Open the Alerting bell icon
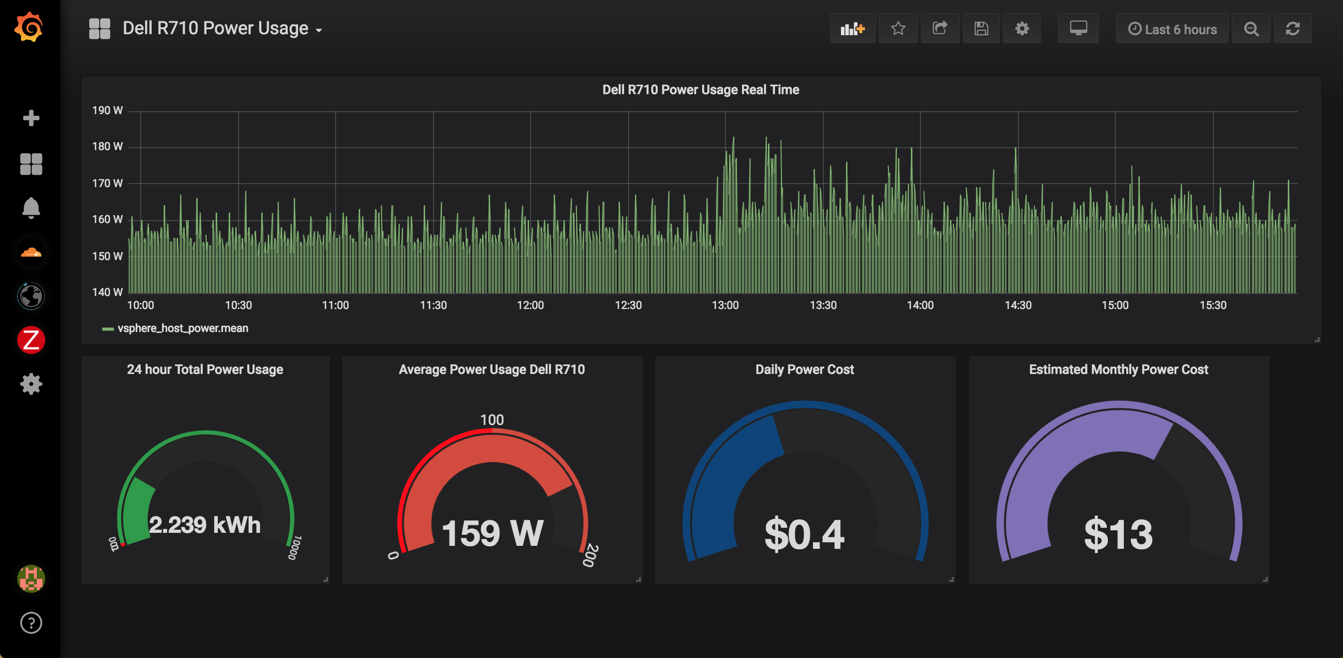Screen dimensions: 1343x658 pyautogui.click(x=31, y=207)
